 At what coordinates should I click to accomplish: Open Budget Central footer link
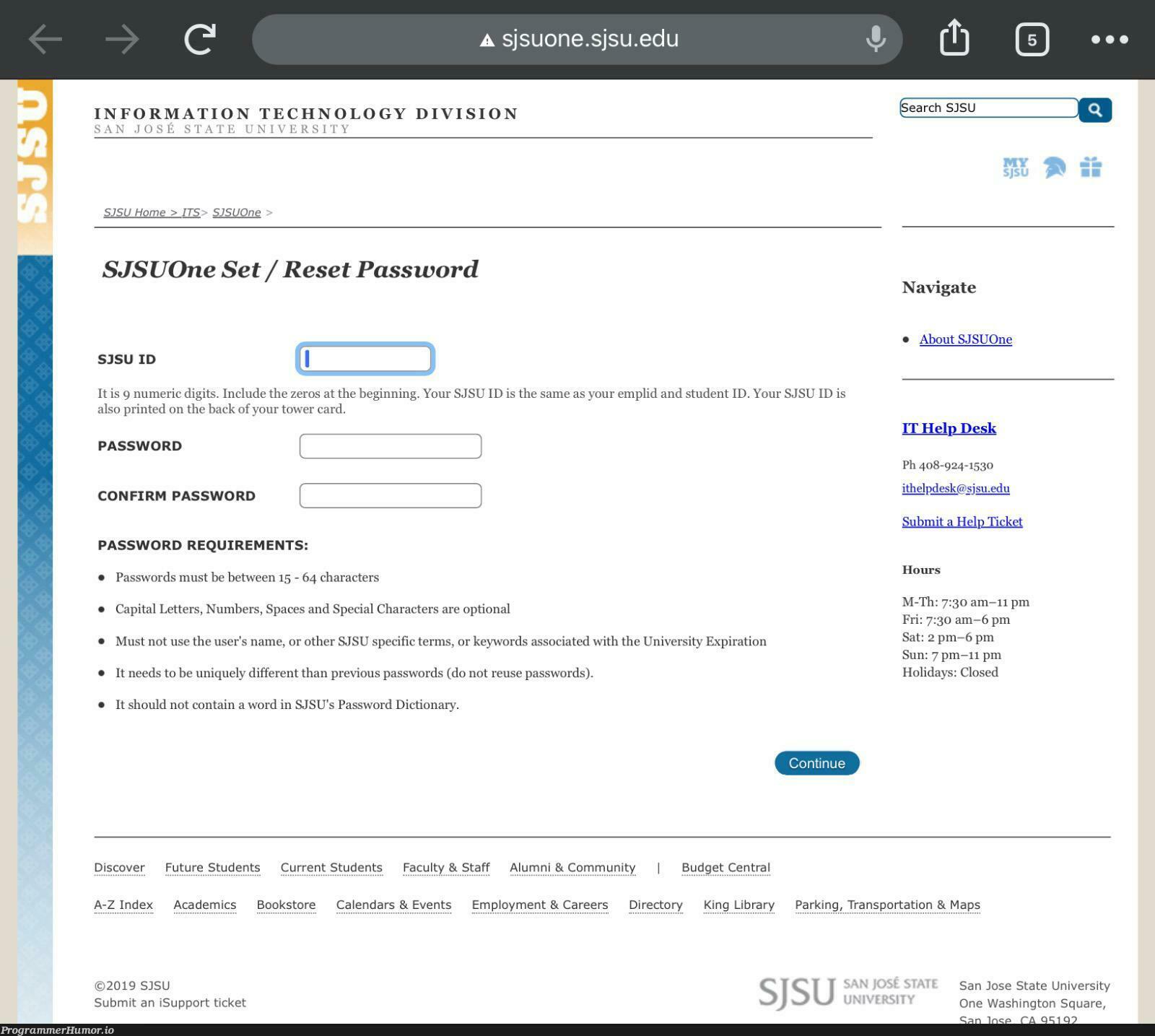coord(725,868)
